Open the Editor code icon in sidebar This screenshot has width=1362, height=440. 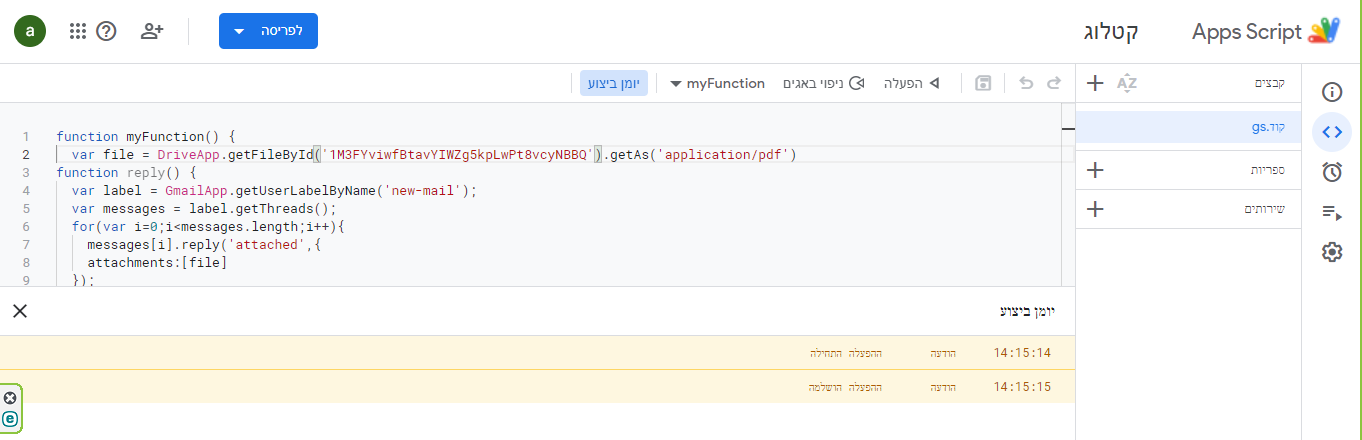1331,131
